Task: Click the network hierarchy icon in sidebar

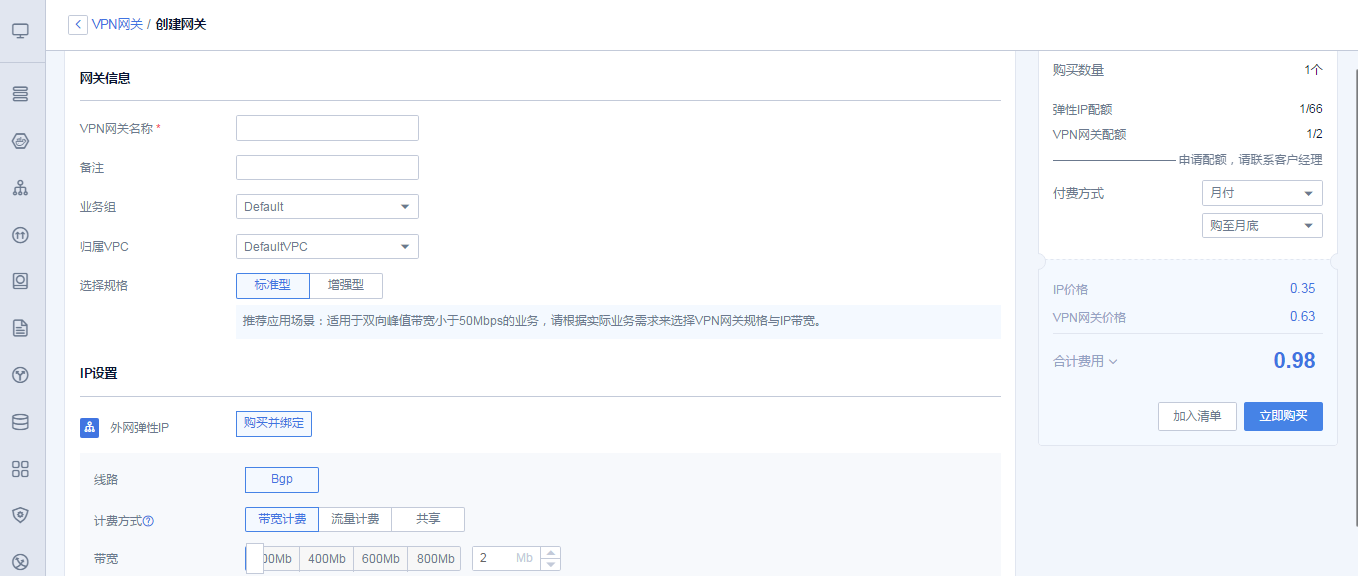Action: (20, 187)
